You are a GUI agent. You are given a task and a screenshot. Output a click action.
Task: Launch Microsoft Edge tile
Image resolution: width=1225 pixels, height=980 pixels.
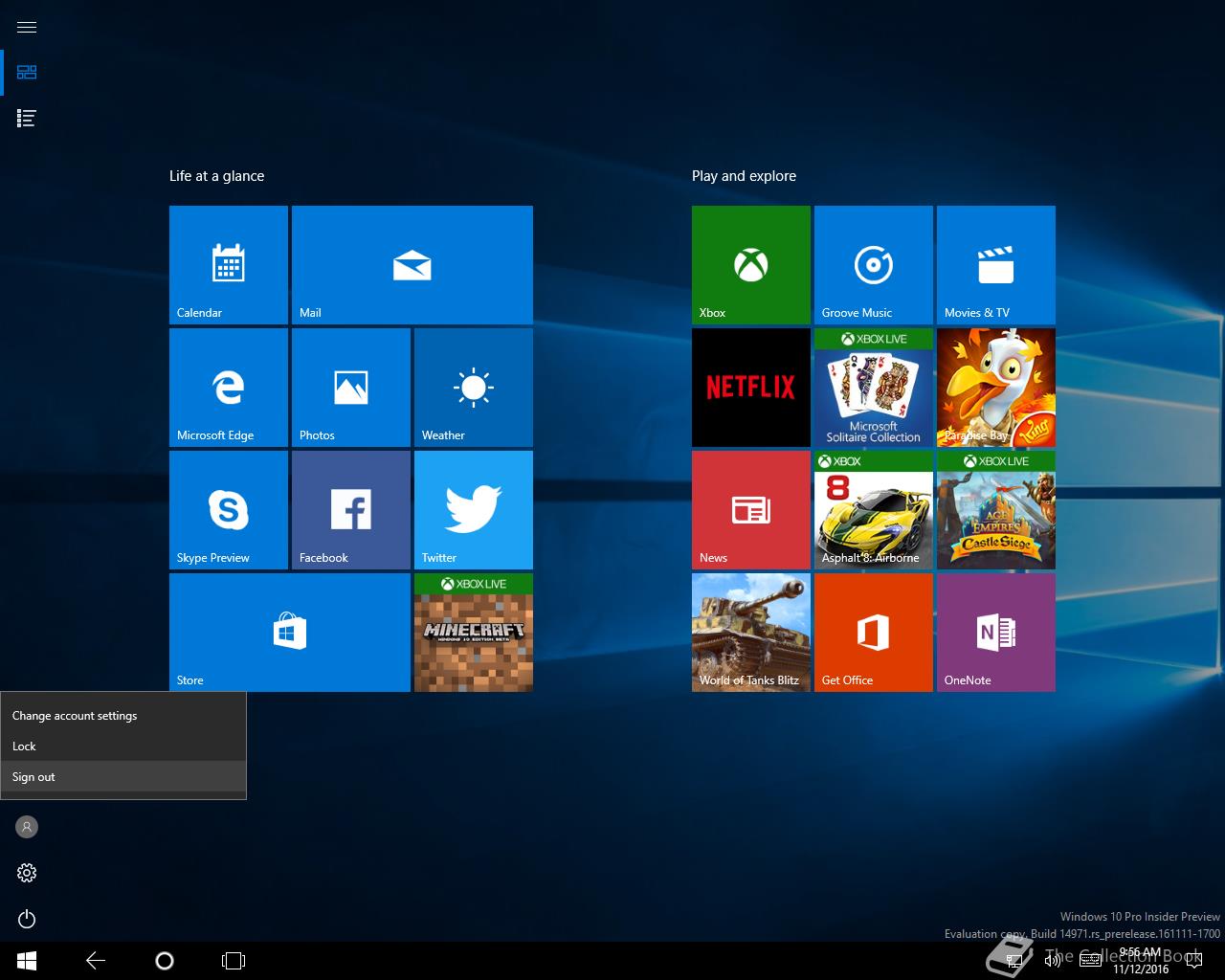pyautogui.click(x=229, y=388)
